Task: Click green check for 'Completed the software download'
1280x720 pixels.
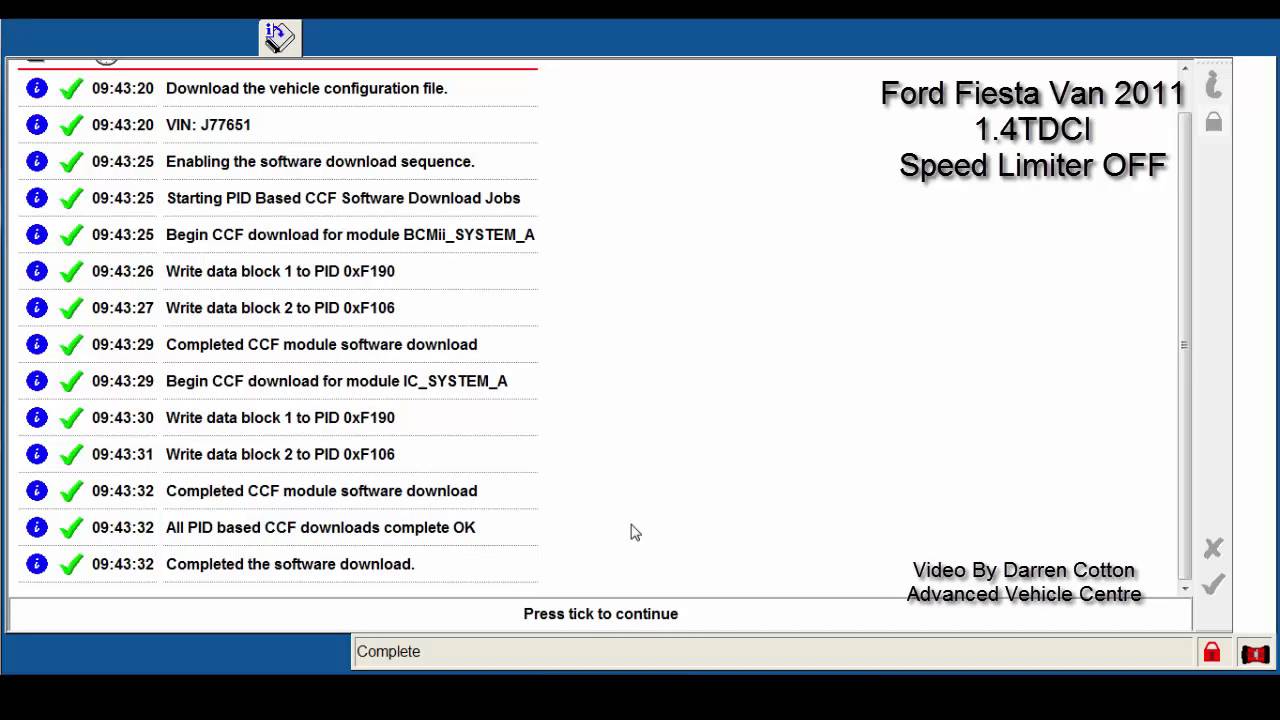Action: coord(70,564)
